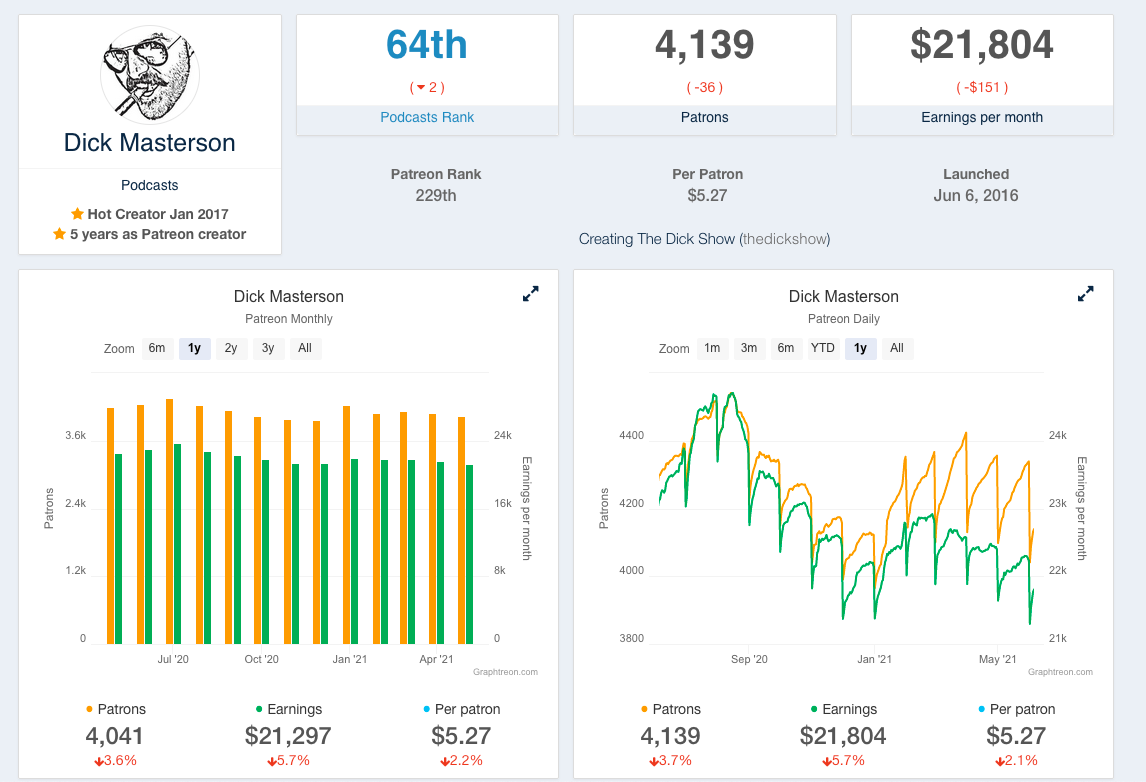The image size is (1146, 782).
Task: Set Daily chart zoom to 6m
Action: coord(786,349)
